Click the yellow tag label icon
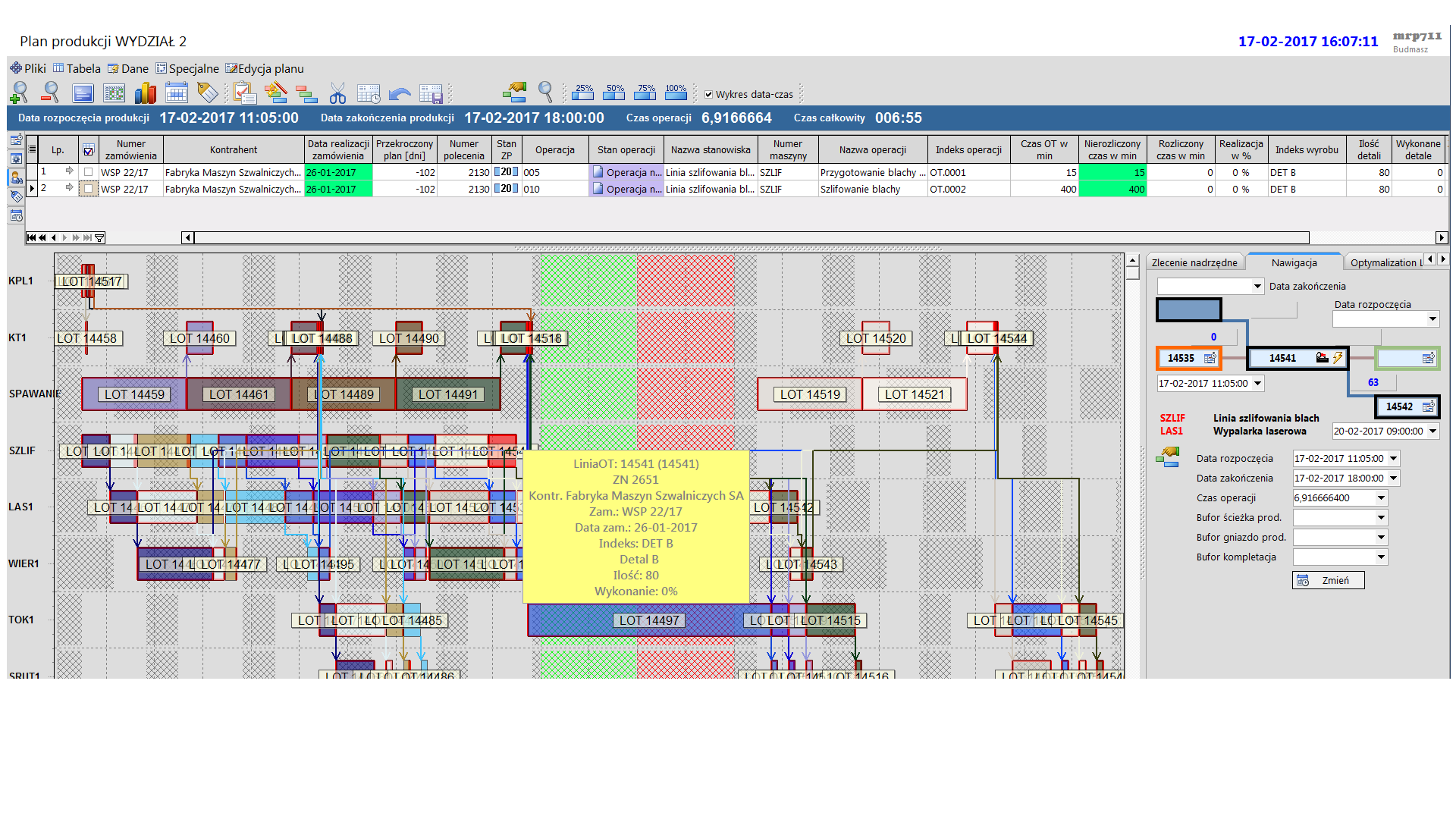This screenshot has height=819, width=1456. tap(208, 93)
